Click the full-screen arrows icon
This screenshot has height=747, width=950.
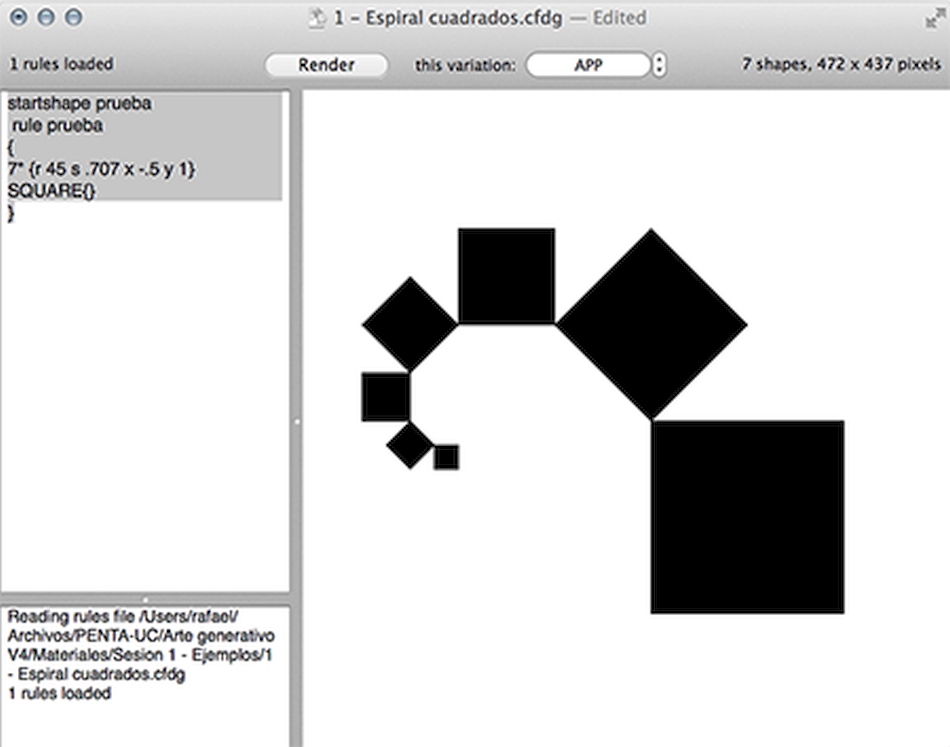(934, 19)
